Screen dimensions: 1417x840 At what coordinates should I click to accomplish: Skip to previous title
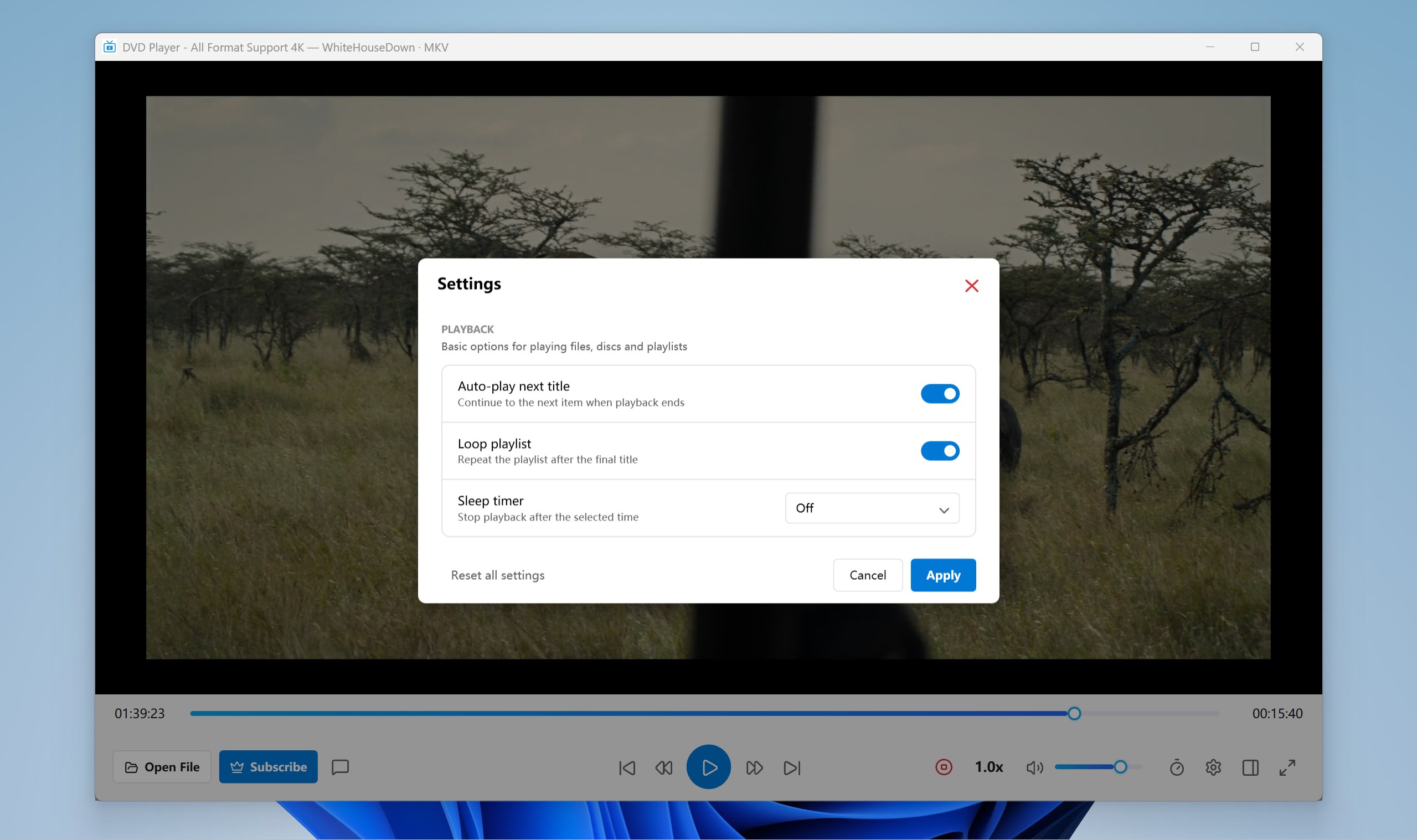click(x=627, y=767)
